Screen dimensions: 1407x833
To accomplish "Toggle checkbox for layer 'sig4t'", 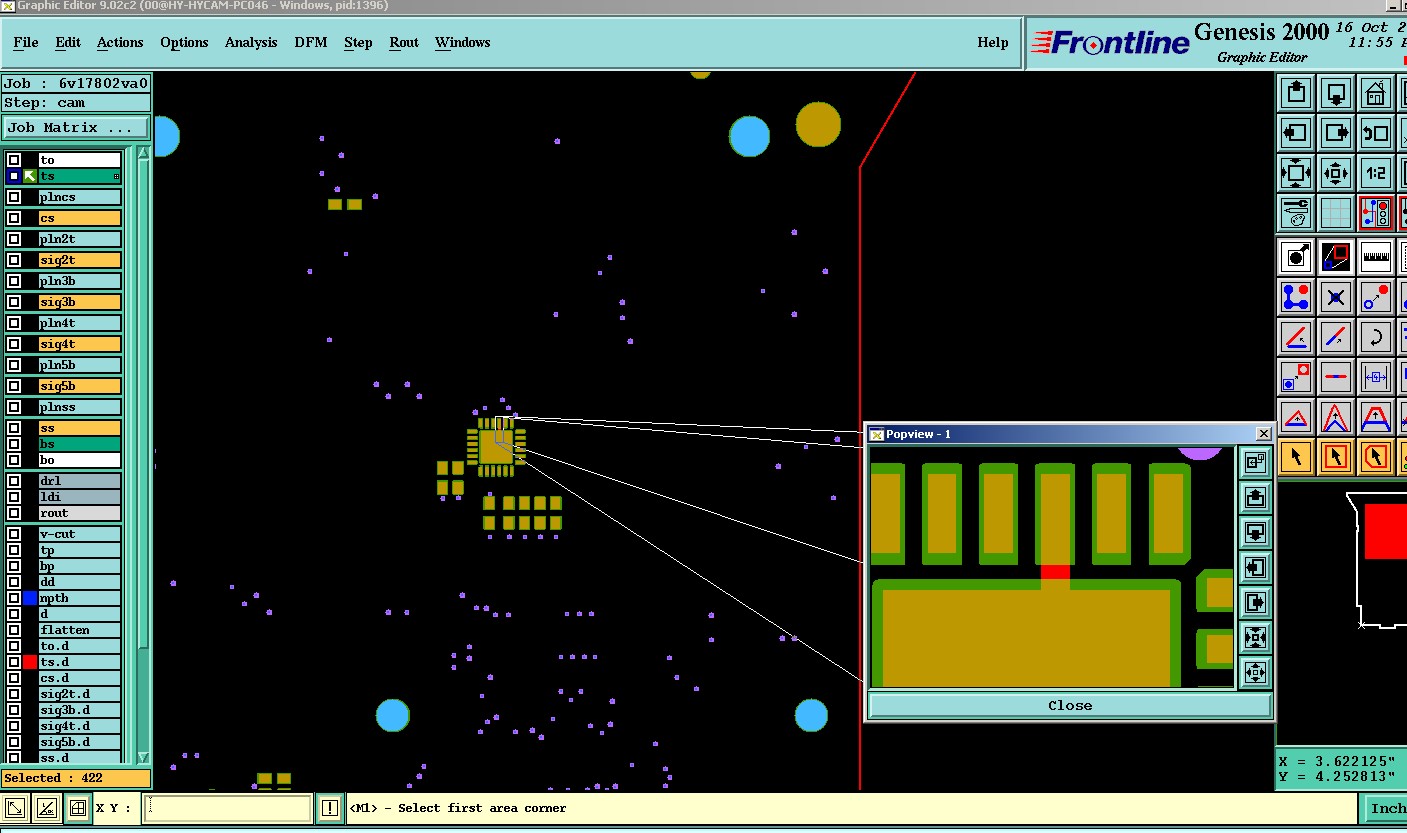I will (14, 344).
